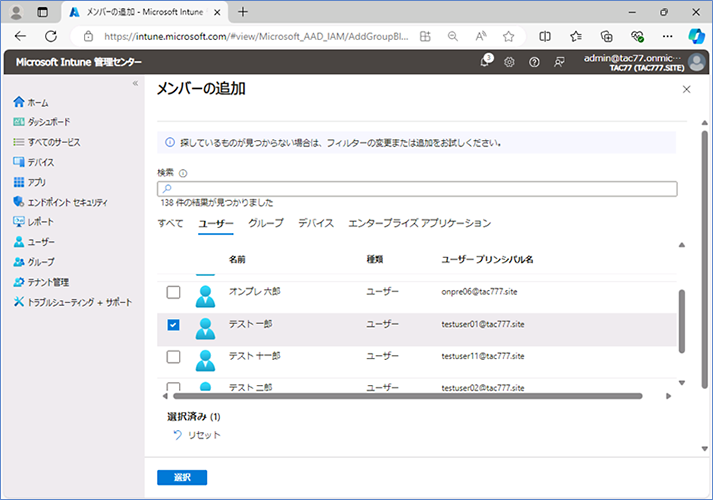Check the box for オンプレ 六郎

click(x=173, y=292)
